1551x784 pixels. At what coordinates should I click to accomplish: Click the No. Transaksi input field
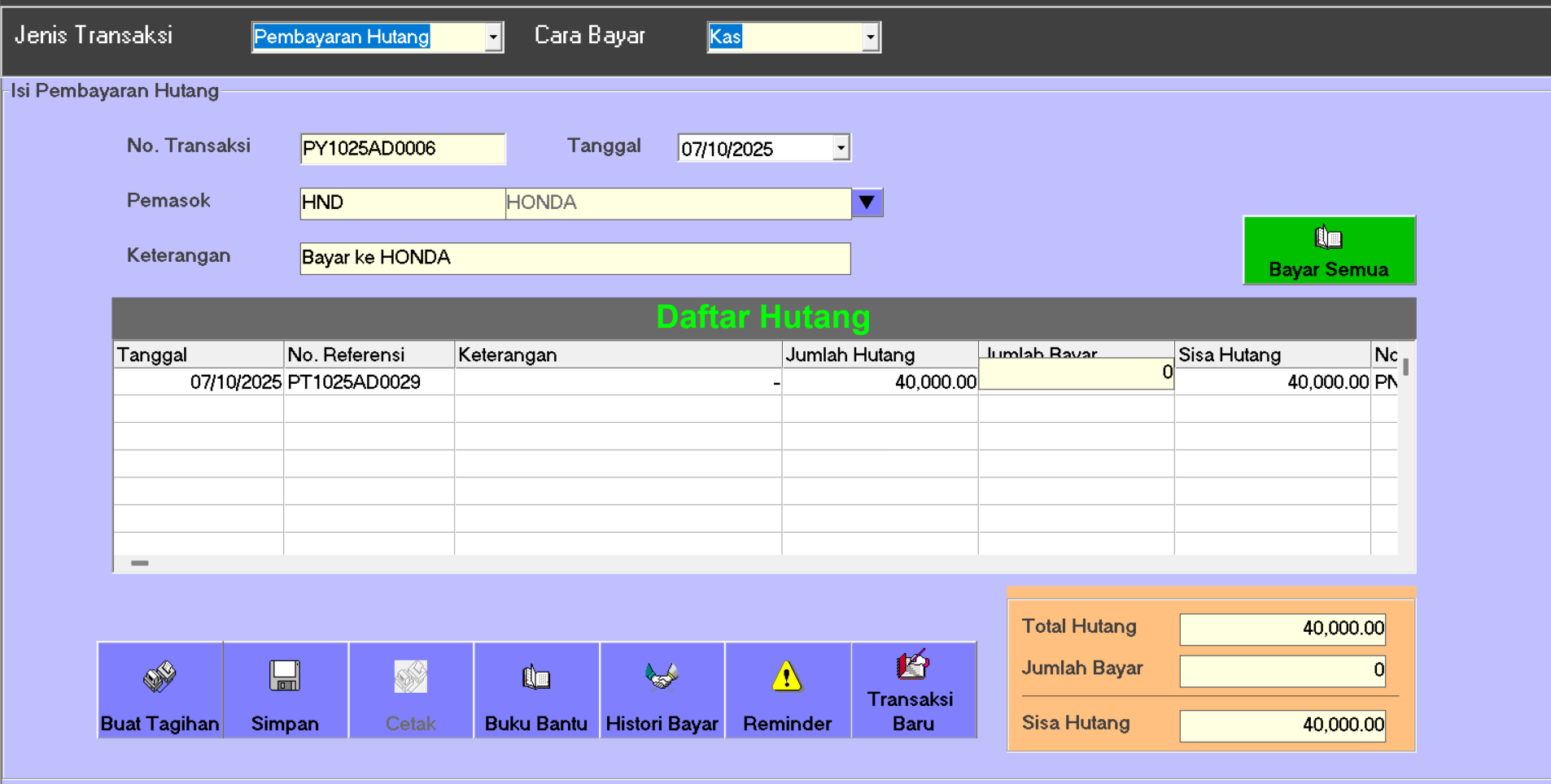[x=402, y=149]
